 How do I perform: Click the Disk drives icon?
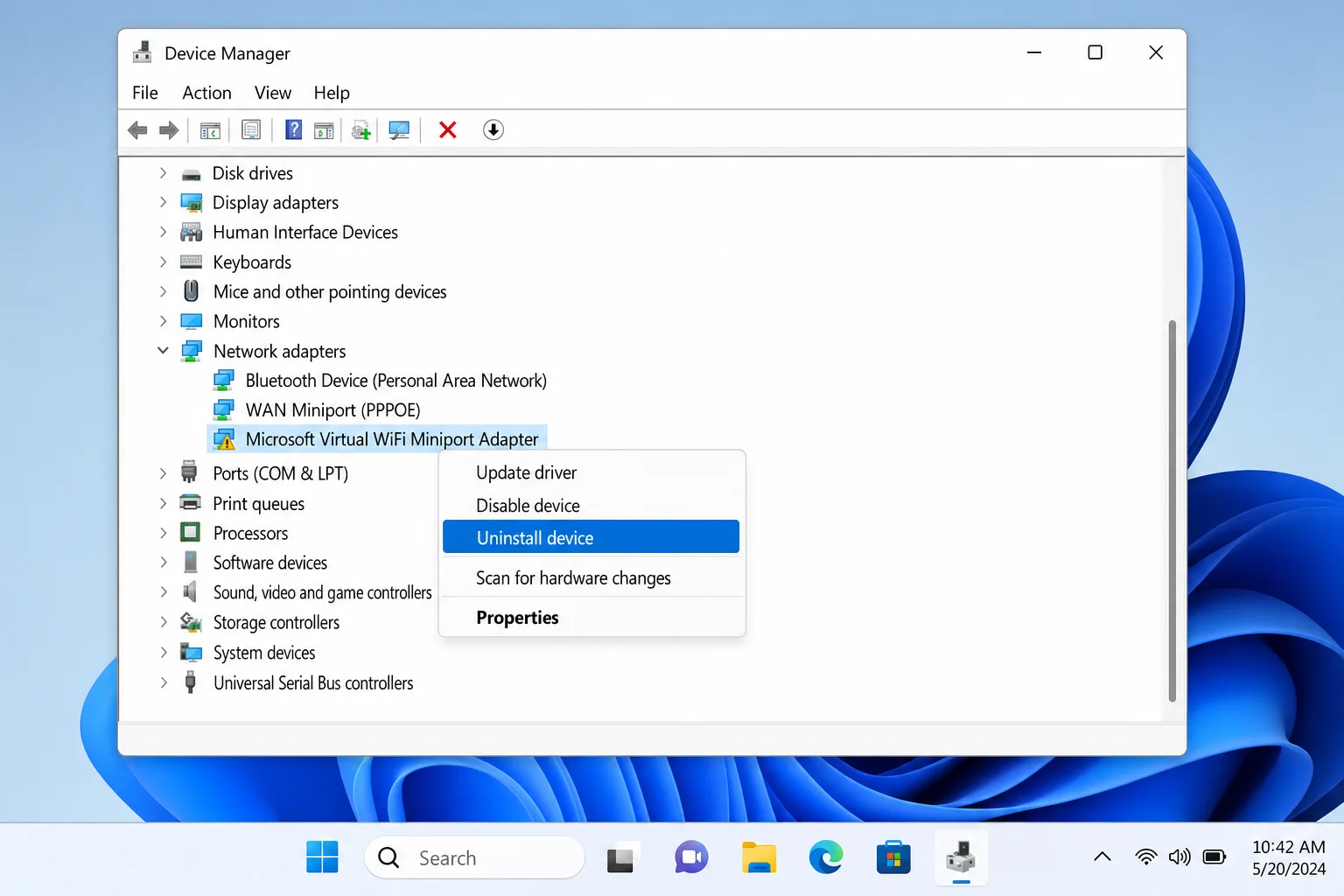pos(191,174)
